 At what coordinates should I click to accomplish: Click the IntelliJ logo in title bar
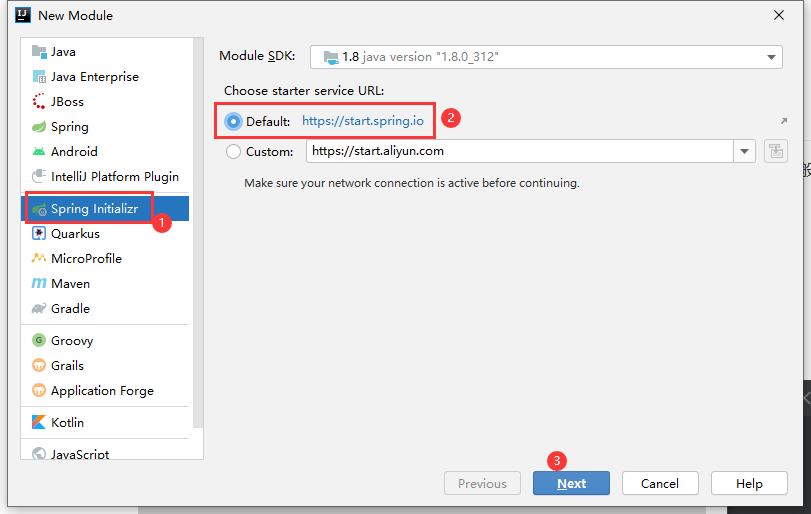pos(23,15)
